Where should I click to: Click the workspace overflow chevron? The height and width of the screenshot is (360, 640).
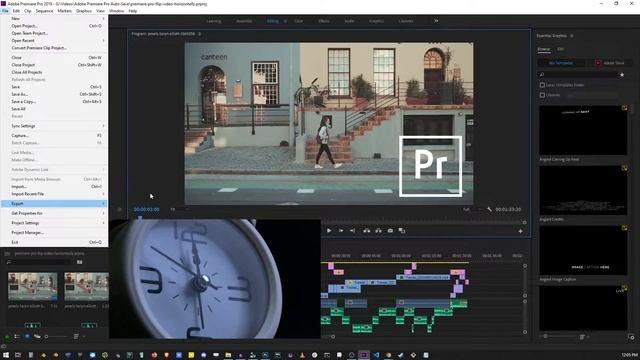coord(436,21)
